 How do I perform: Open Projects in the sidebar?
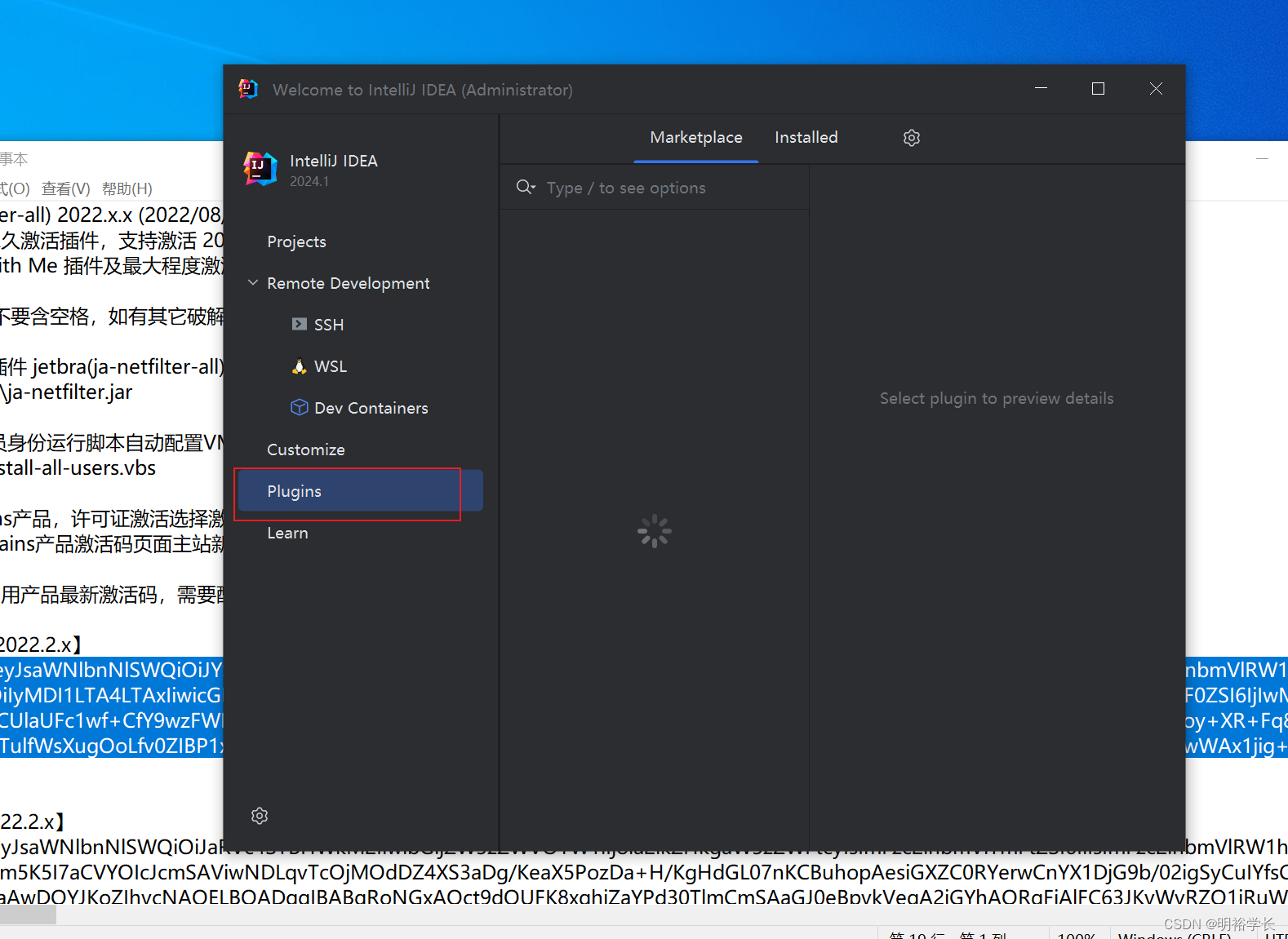[296, 241]
